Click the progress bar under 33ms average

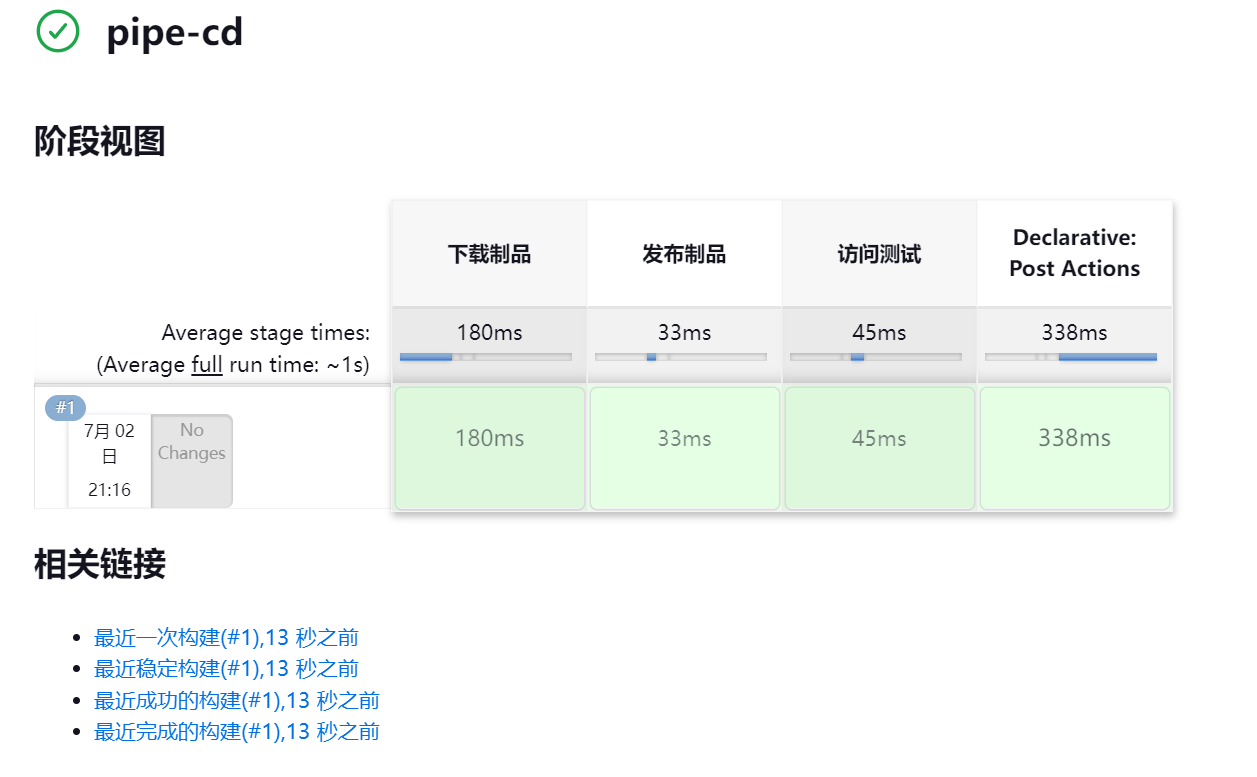tap(681, 357)
